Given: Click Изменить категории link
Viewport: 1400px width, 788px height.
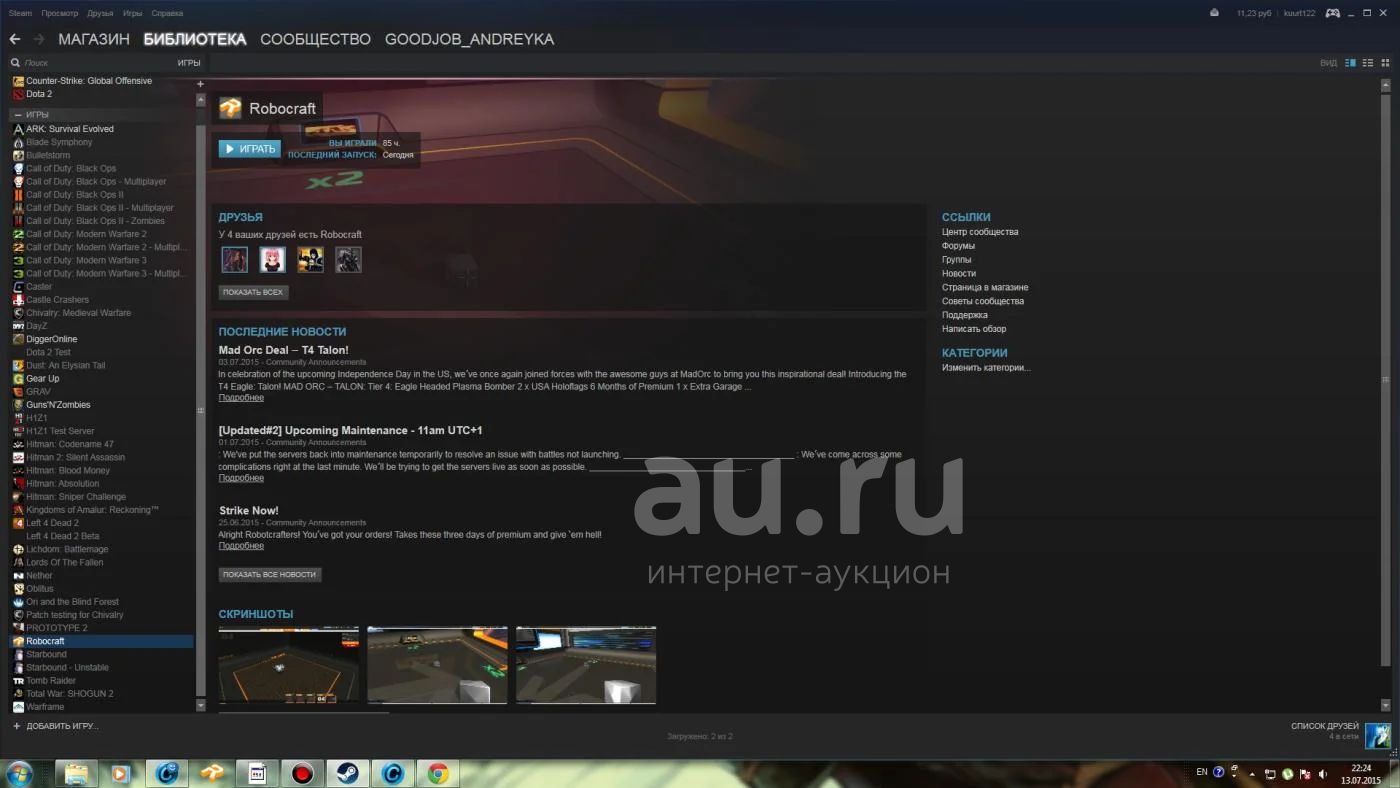Looking at the screenshot, I should [x=986, y=368].
